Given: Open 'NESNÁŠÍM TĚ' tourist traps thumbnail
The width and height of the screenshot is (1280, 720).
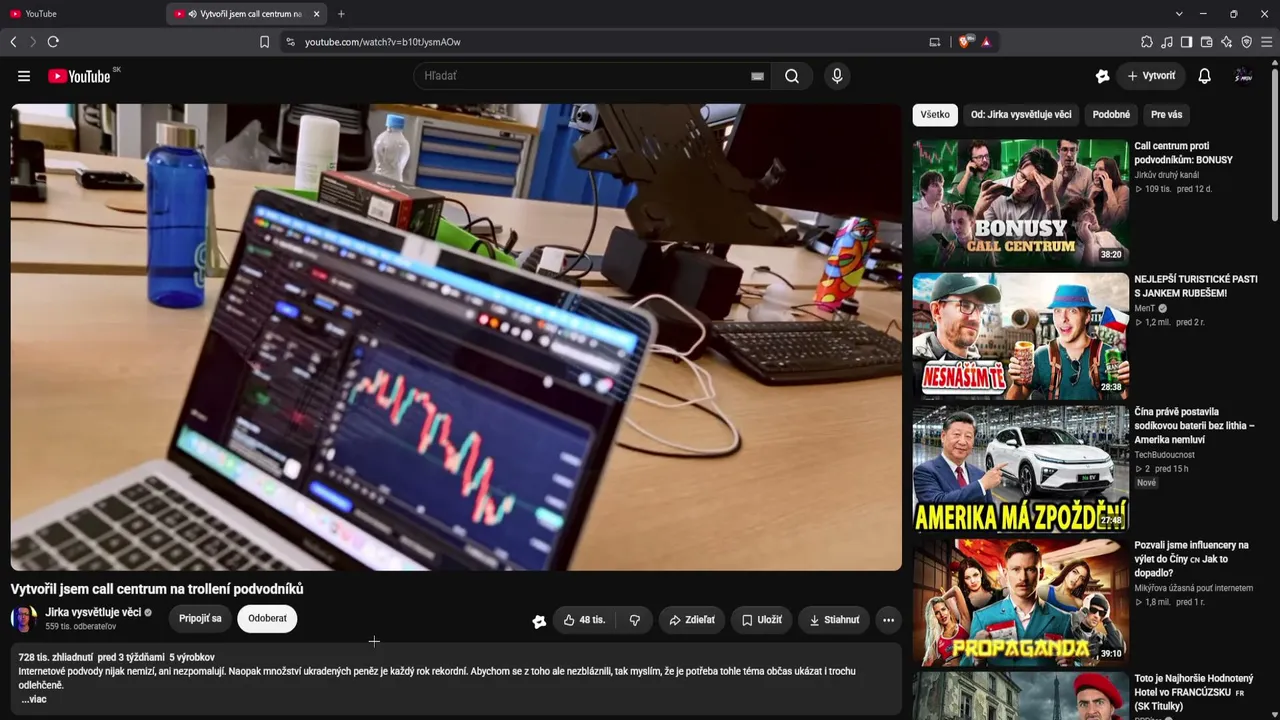Looking at the screenshot, I should click(x=1020, y=335).
